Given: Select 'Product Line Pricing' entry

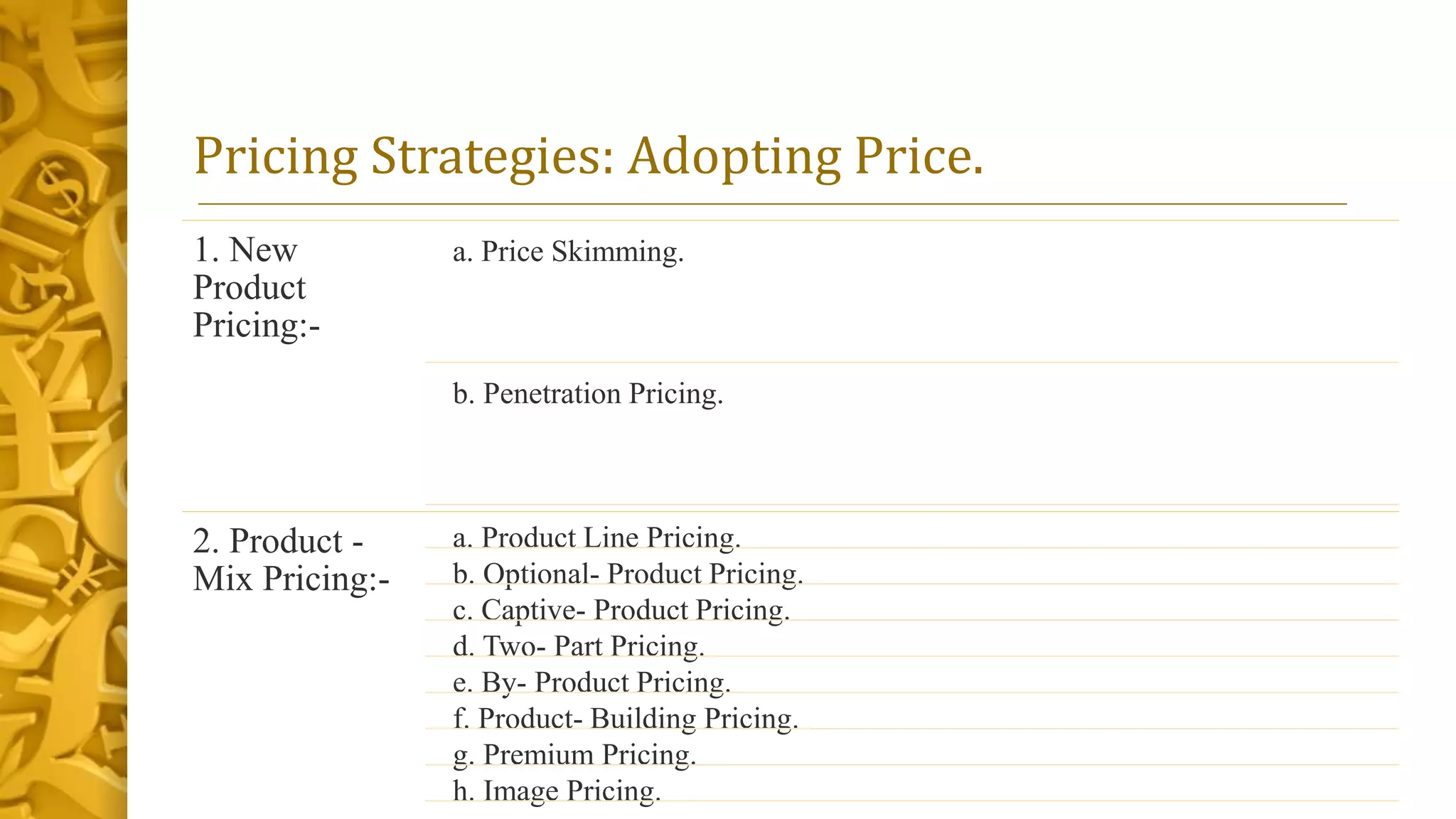Looking at the screenshot, I should click(596, 537).
